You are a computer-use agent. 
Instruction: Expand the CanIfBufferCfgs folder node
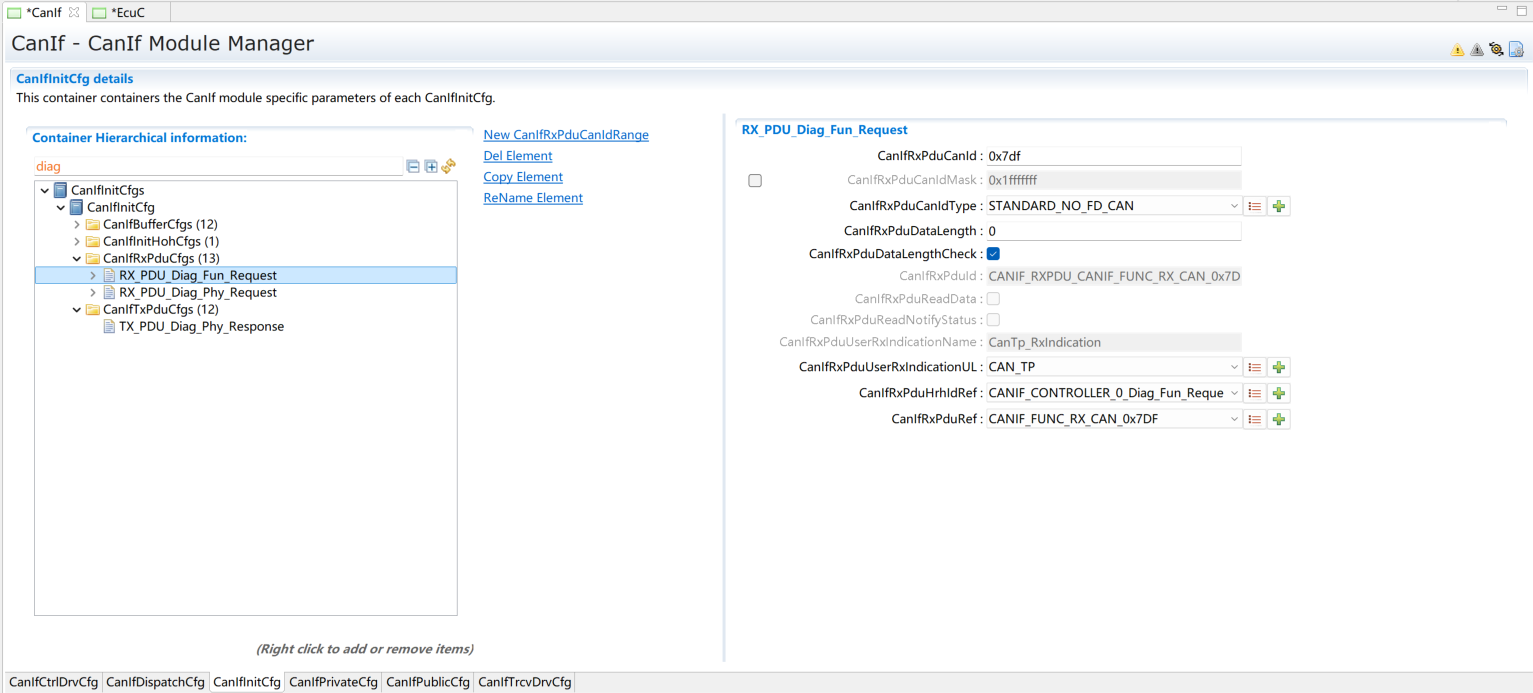[77, 225]
